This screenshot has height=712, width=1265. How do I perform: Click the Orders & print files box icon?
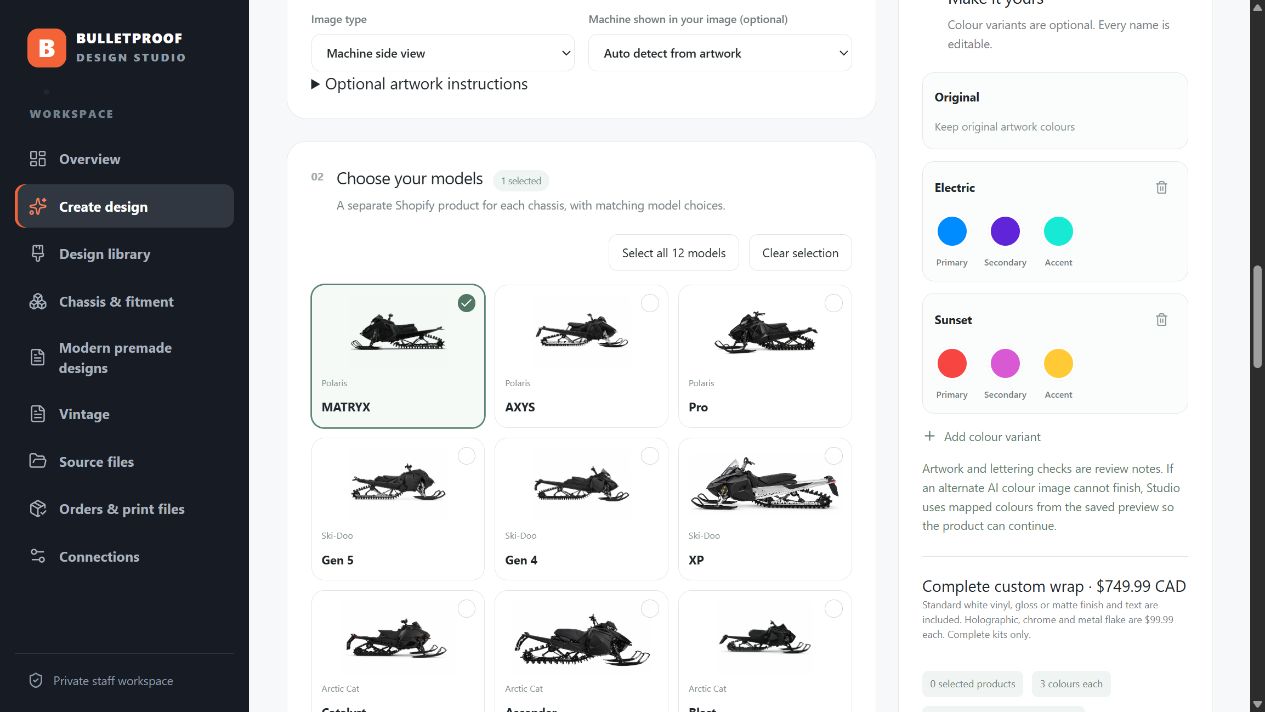(38, 509)
